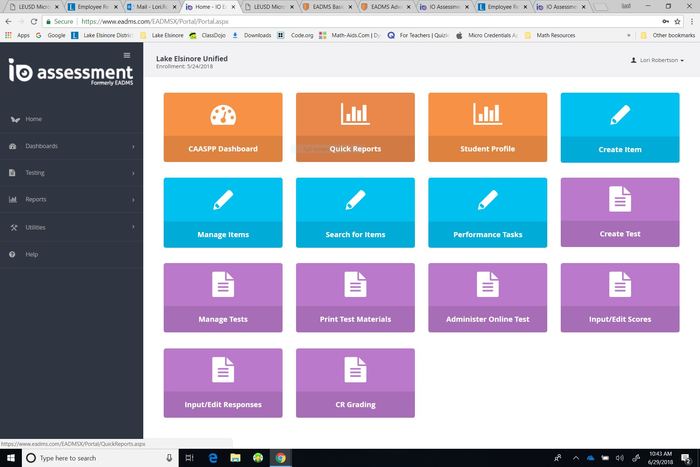Image resolution: width=700 pixels, height=467 pixels.
Task: Switch to the Mail browser tab
Action: (x=150, y=6)
